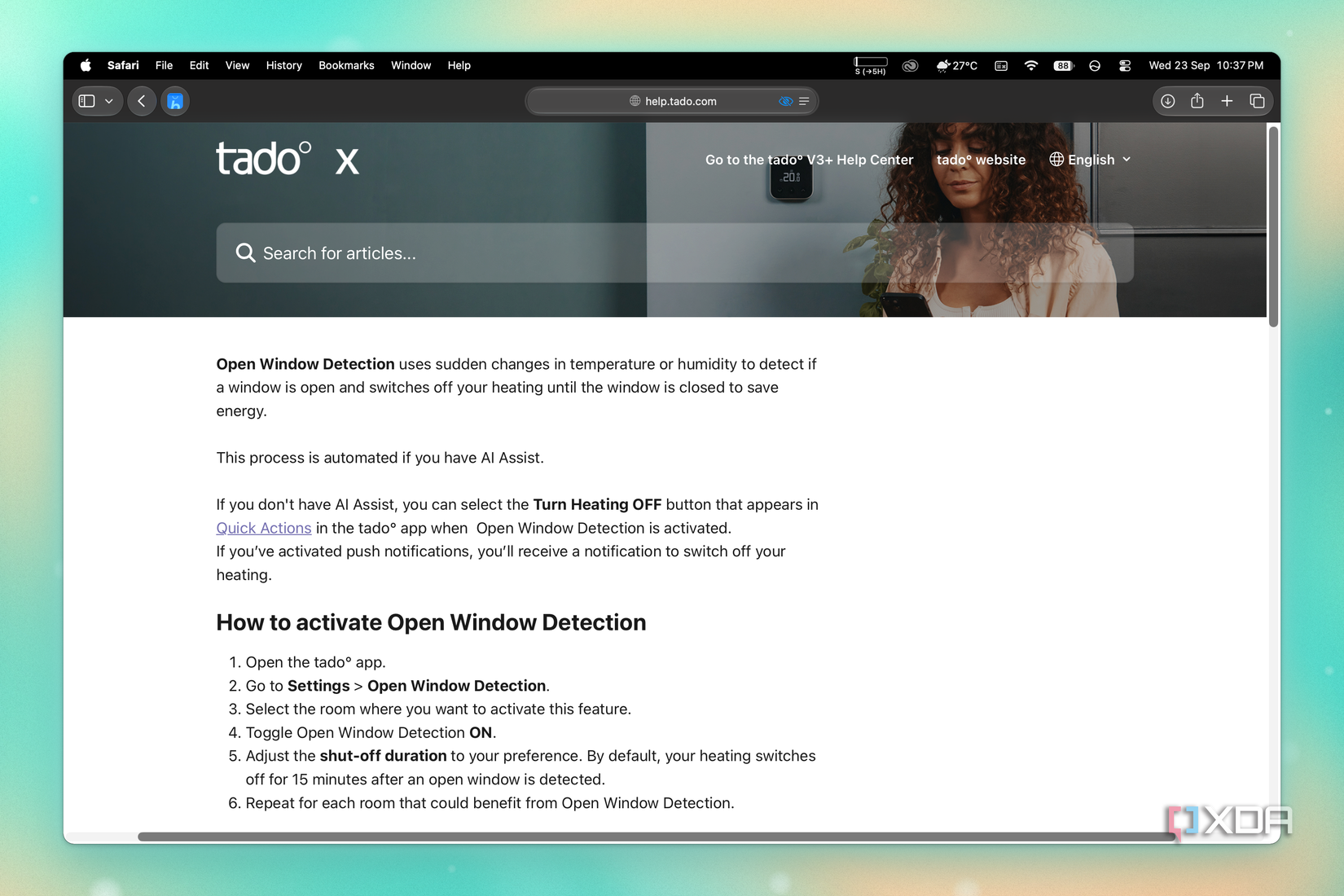Open the Wi-Fi status menu
The image size is (1344, 896).
[x=1031, y=65]
